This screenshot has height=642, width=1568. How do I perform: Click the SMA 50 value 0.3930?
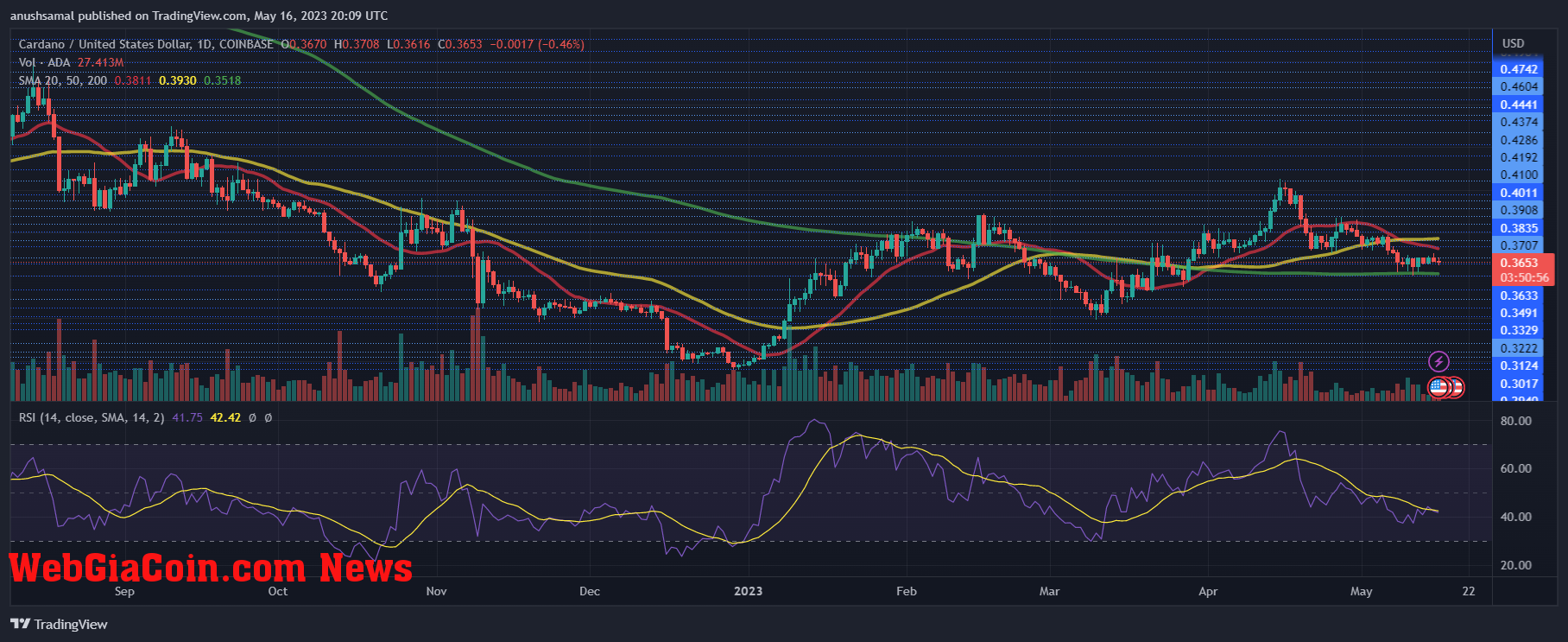coord(178,80)
